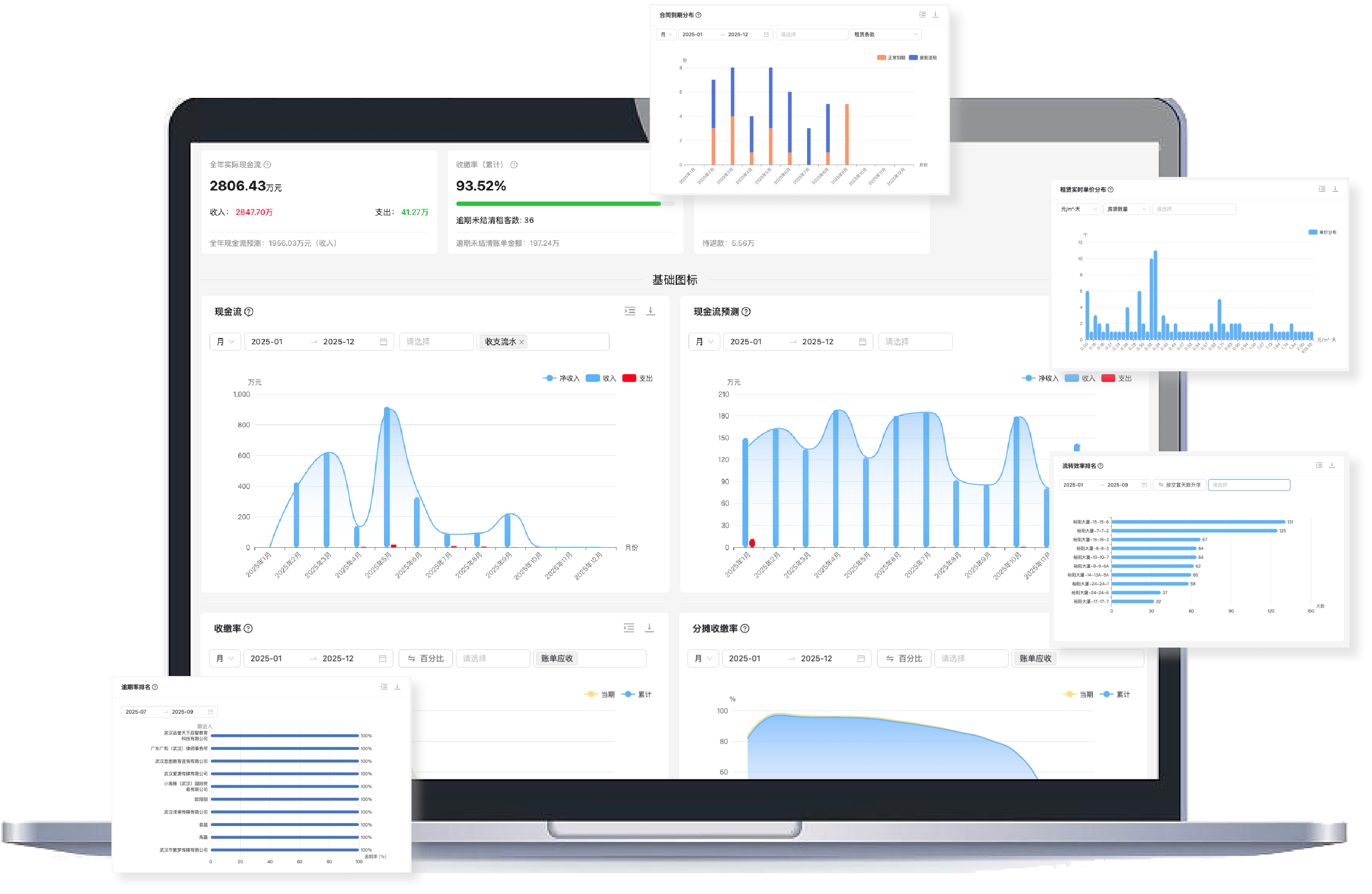Open 租赁条款 dropdown in 合同到期分布
This screenshot has height=894, width=1372.
pyautogui.click(x=885, y=35)
